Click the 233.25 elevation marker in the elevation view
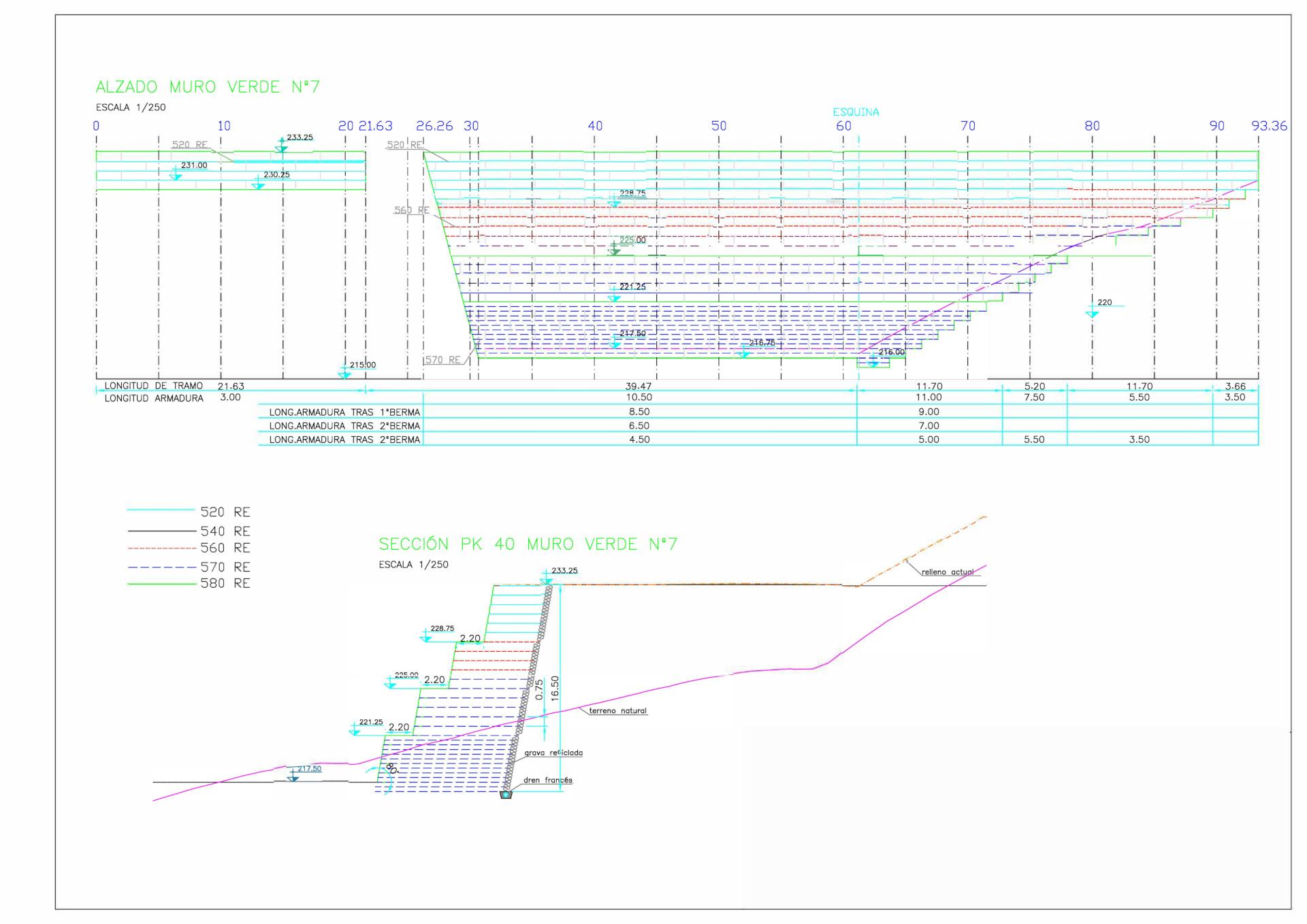Image resolution: width=1307 pixels, height=924 pixels. [282, 147]
